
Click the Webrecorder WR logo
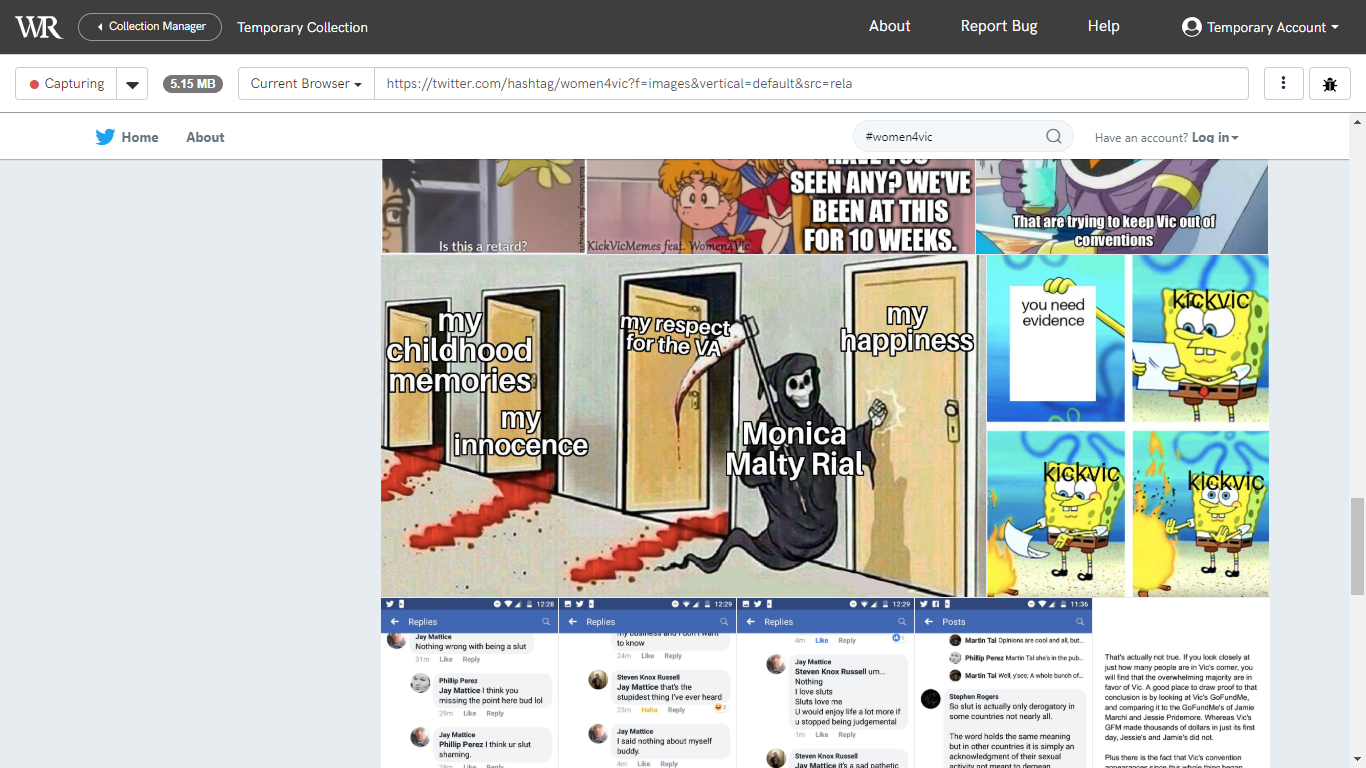point(38,27)
